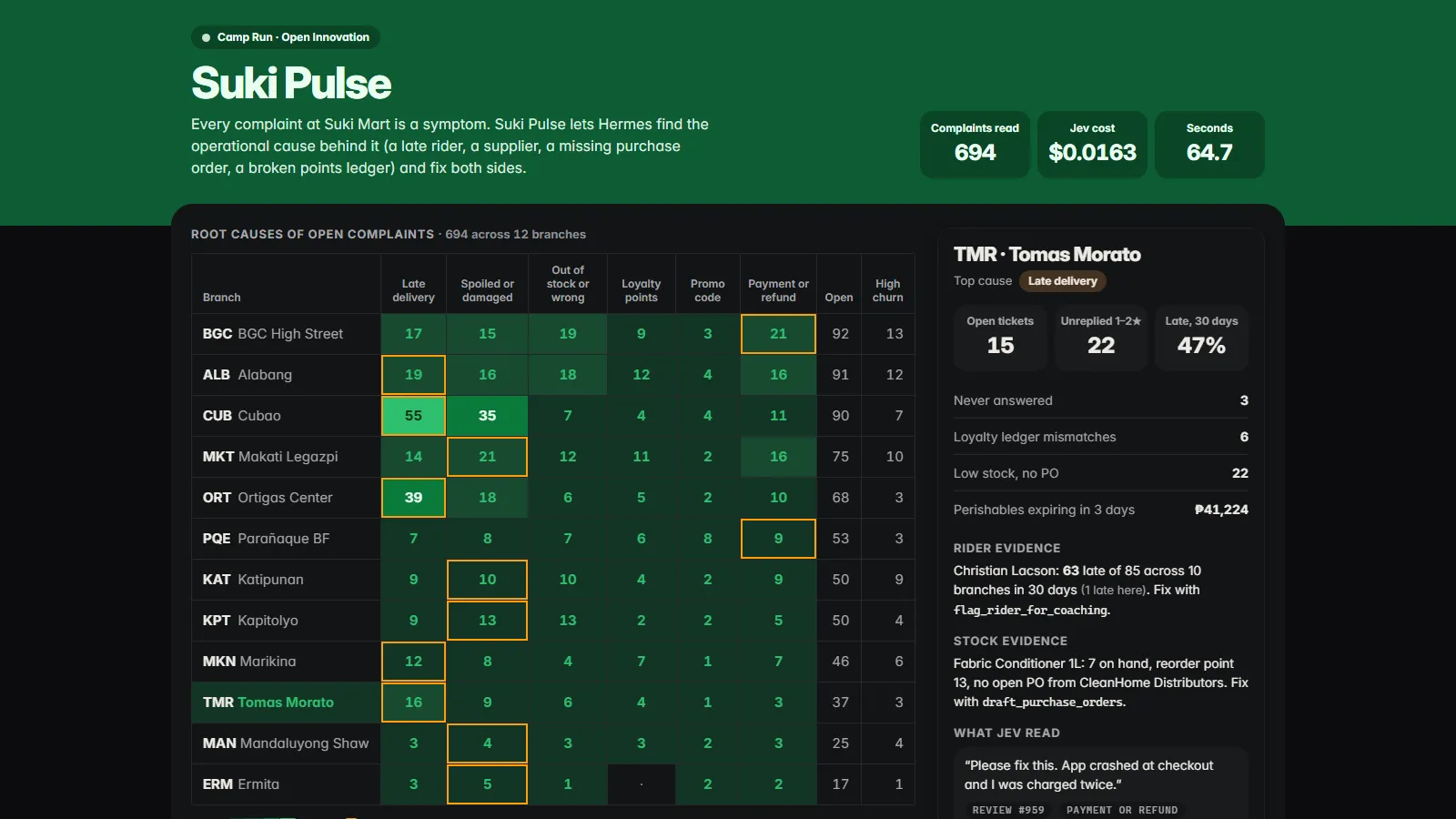Click Ortigas Center's Late delivery cell 39
The height and width of the screenshot is (819, 1456).
click(x=413, y=498)
